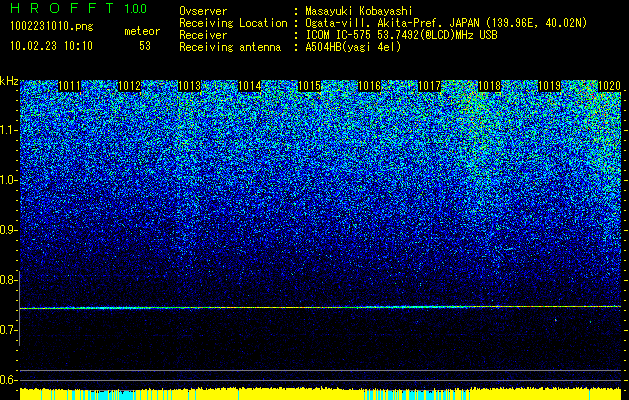Click the Receiver label

coord(203,35)
